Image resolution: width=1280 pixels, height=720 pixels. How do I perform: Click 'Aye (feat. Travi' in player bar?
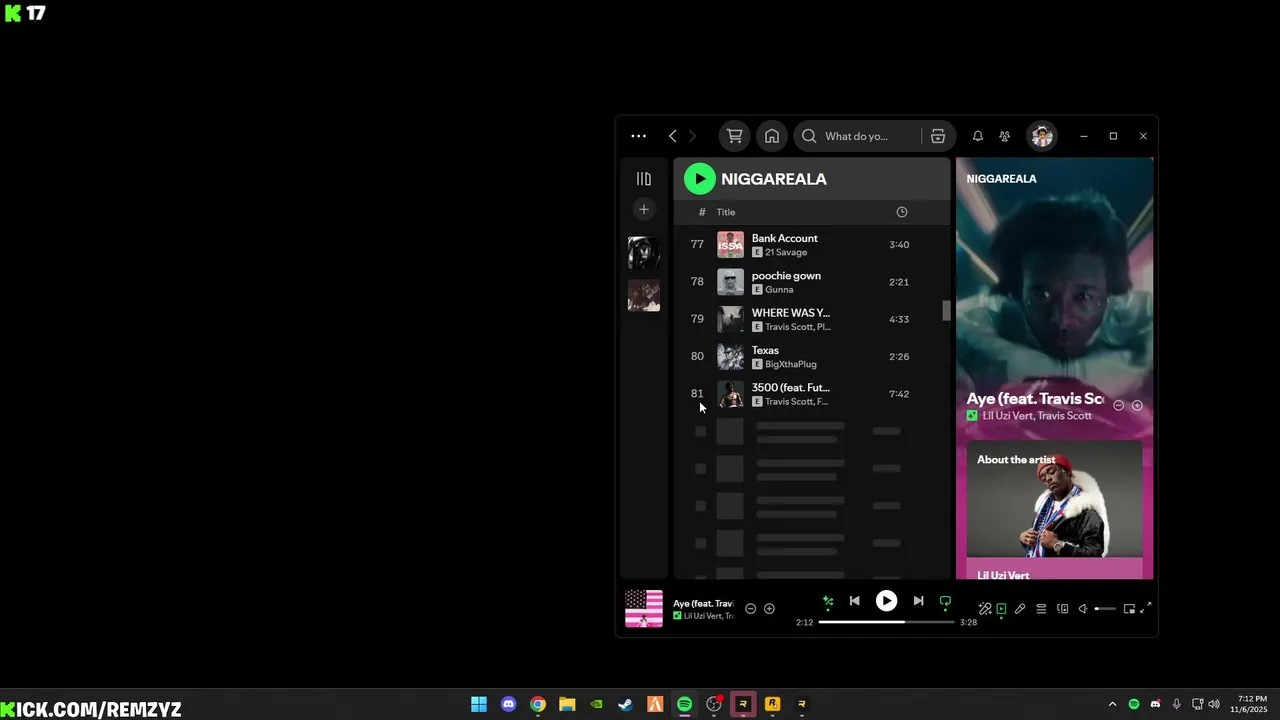click(x=703, y=603)
